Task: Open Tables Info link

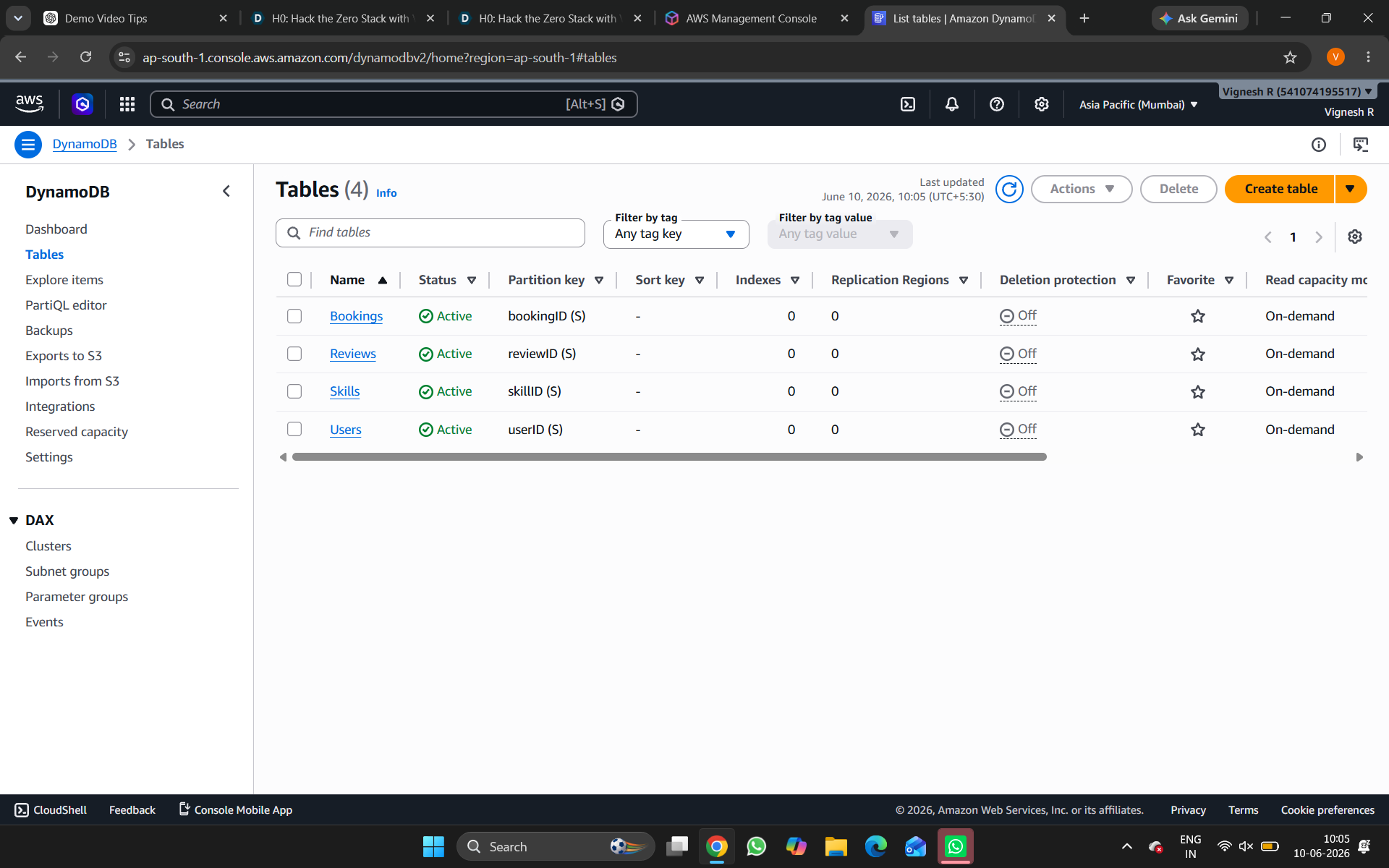Action: tap(386, 193)
